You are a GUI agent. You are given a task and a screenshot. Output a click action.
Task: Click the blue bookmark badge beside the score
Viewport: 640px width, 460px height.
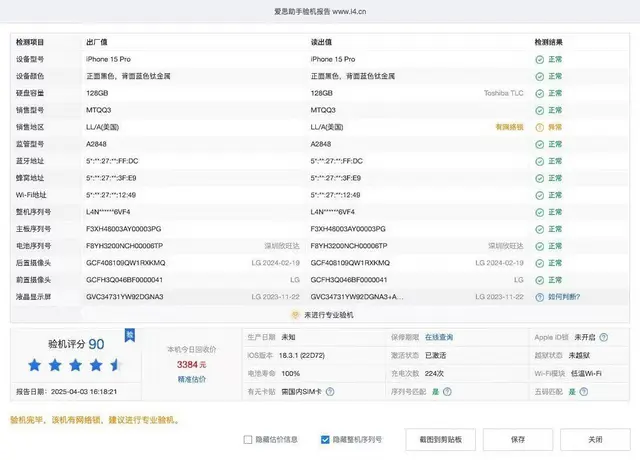pos(130,336)
